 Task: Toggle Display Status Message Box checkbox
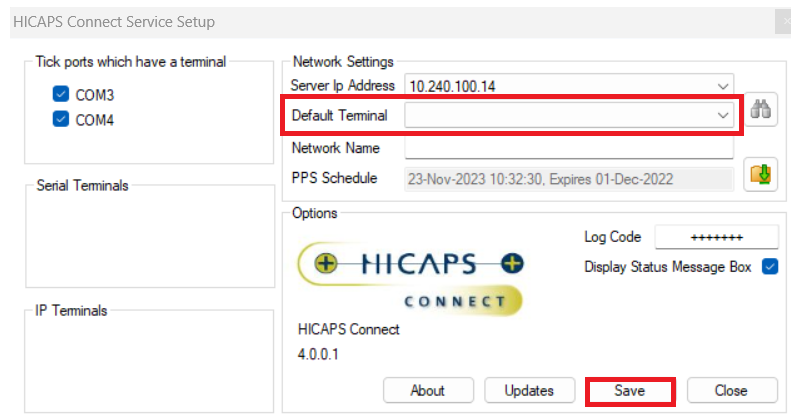[x=769, y=267]
